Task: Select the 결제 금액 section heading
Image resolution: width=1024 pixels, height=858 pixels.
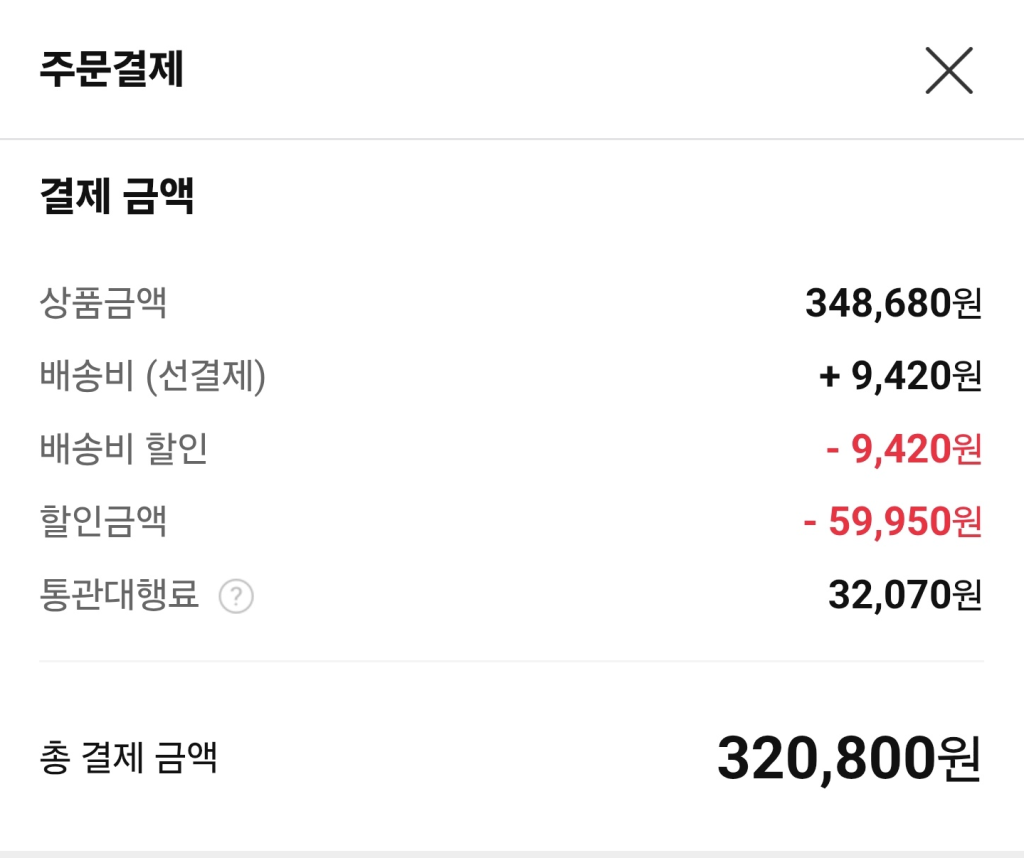Action: (x=117, y=196)
